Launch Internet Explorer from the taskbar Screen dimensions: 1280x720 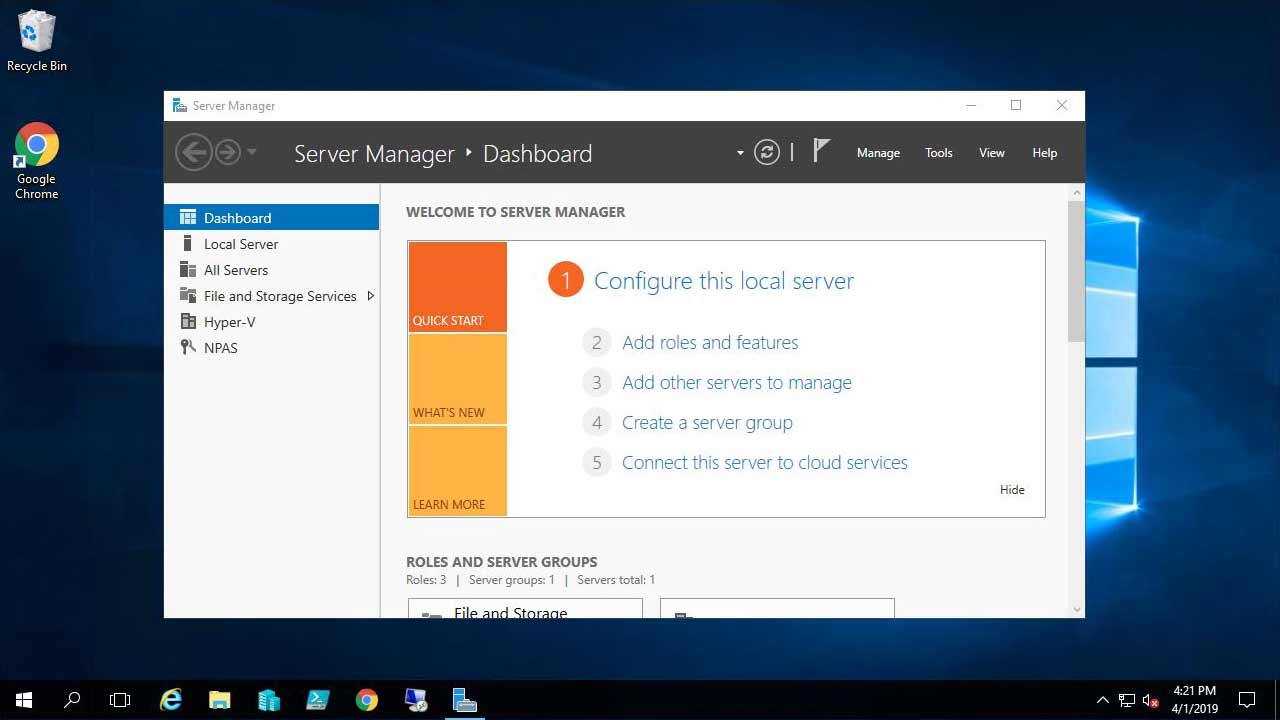click(171, 700)
